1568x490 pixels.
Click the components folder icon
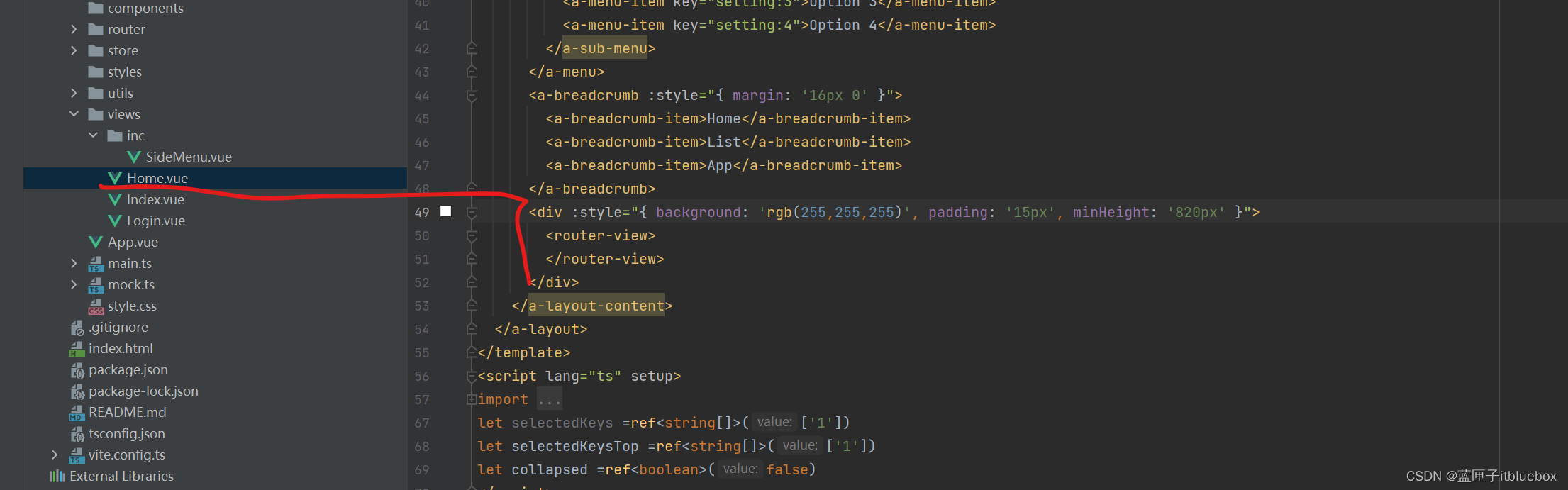tap(96, 8)
